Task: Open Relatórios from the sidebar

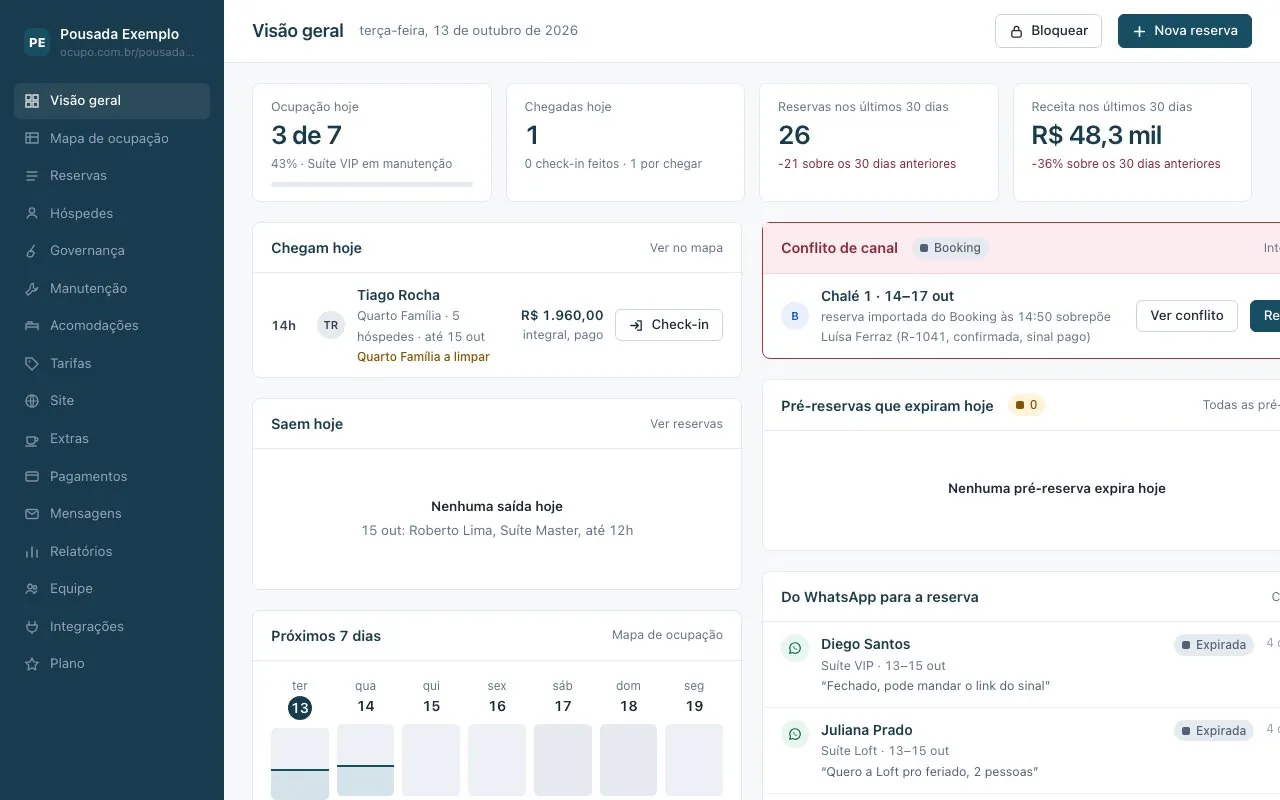Action: [112, 551]
